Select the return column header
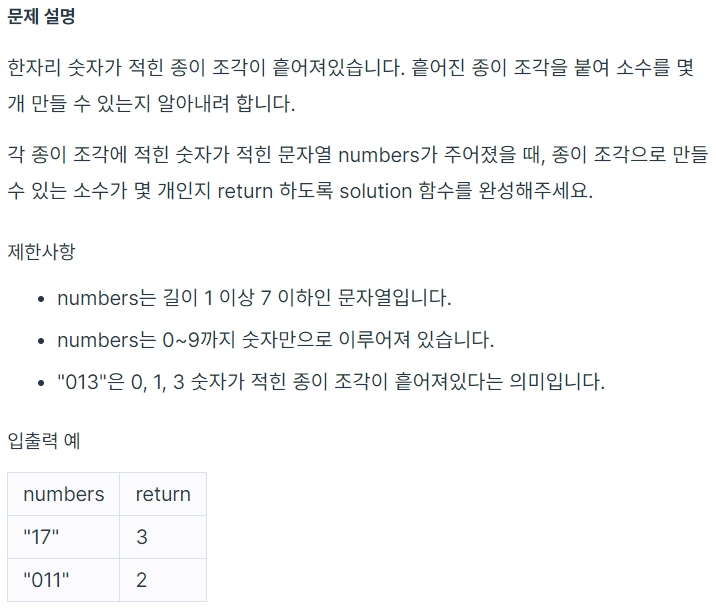 pos(163,494)
